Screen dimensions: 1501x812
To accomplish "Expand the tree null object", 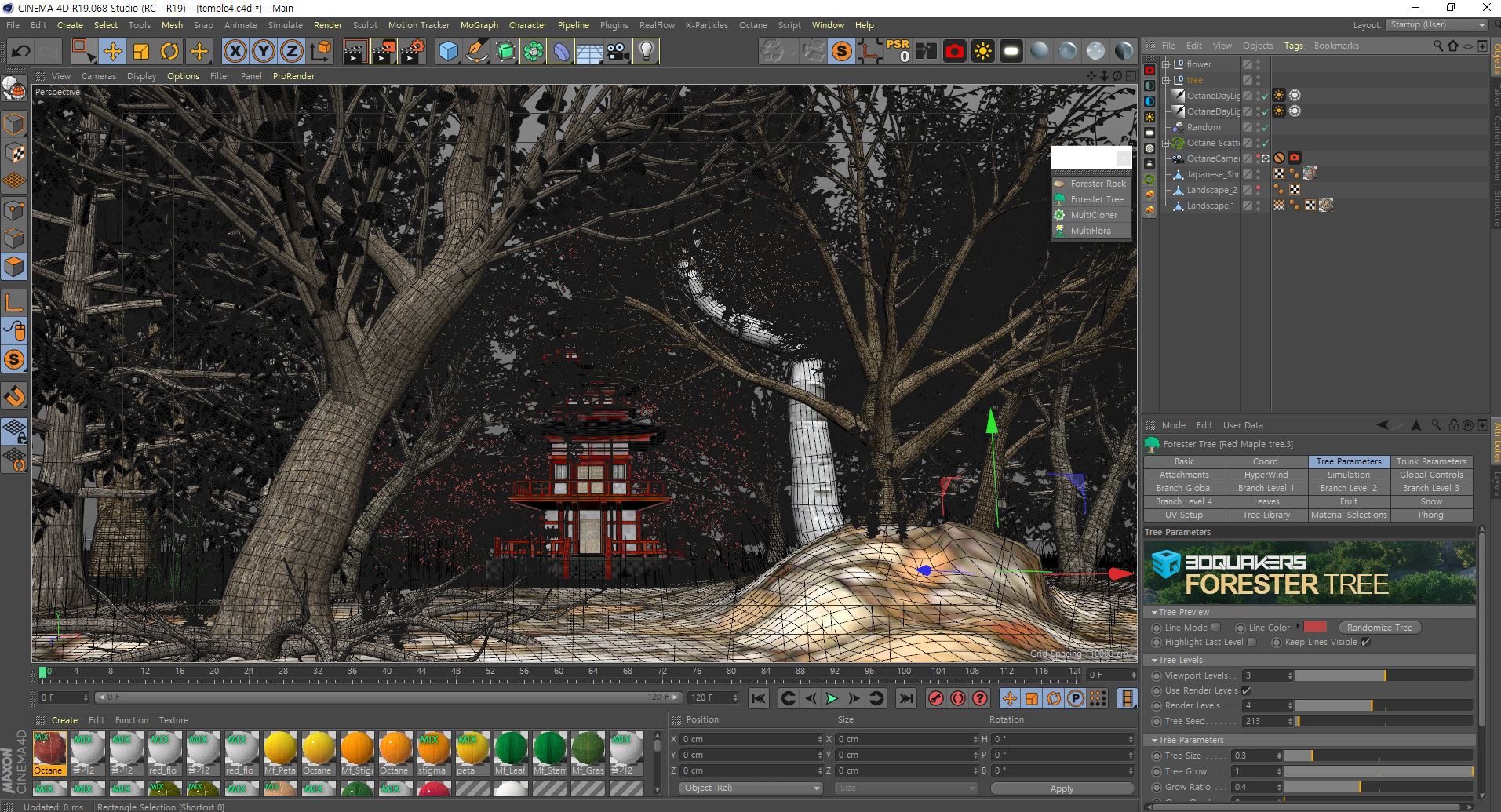I will point(1166,80).
